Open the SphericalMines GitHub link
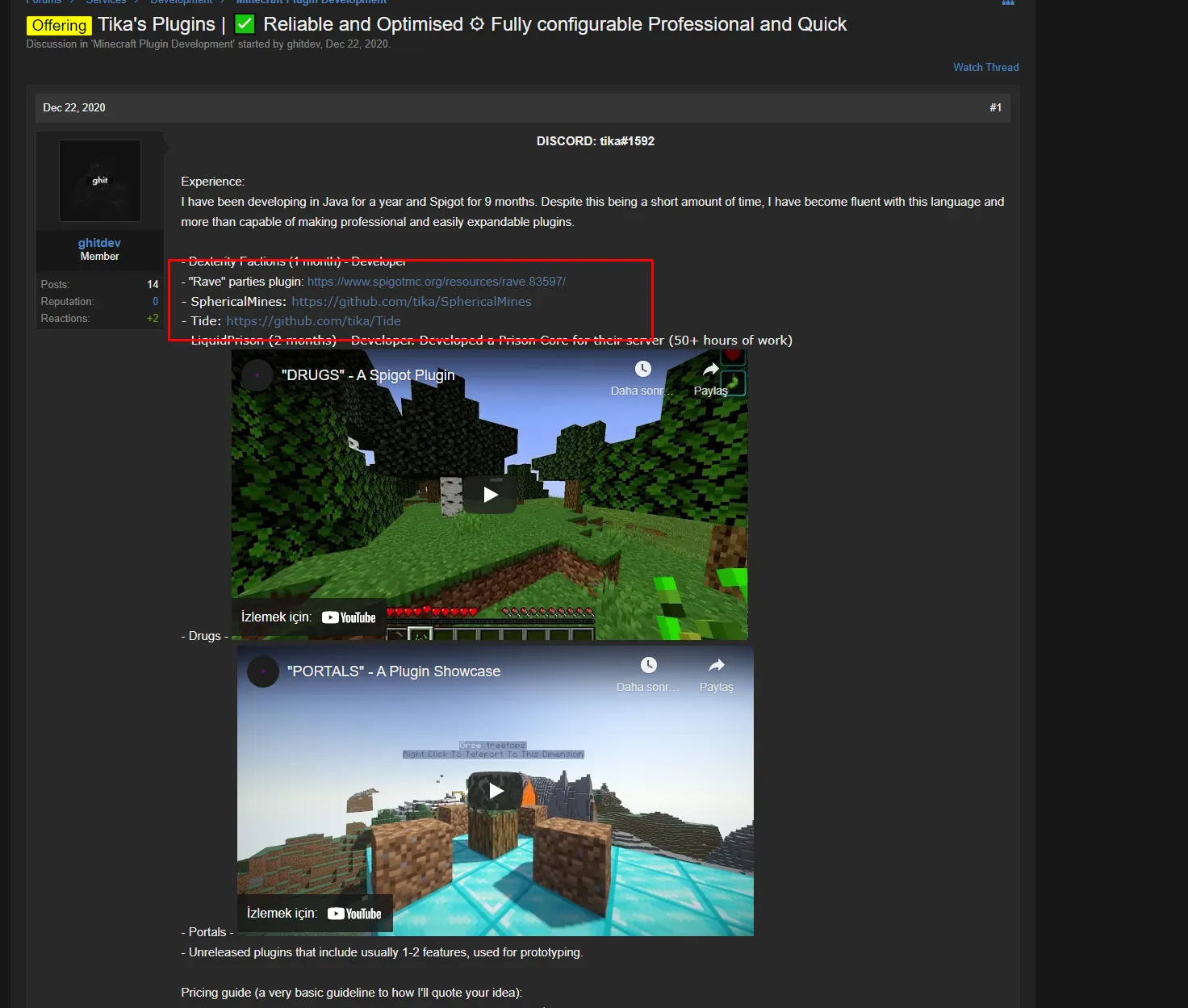The image size is (1188, 1008). (x=411, y=301)
